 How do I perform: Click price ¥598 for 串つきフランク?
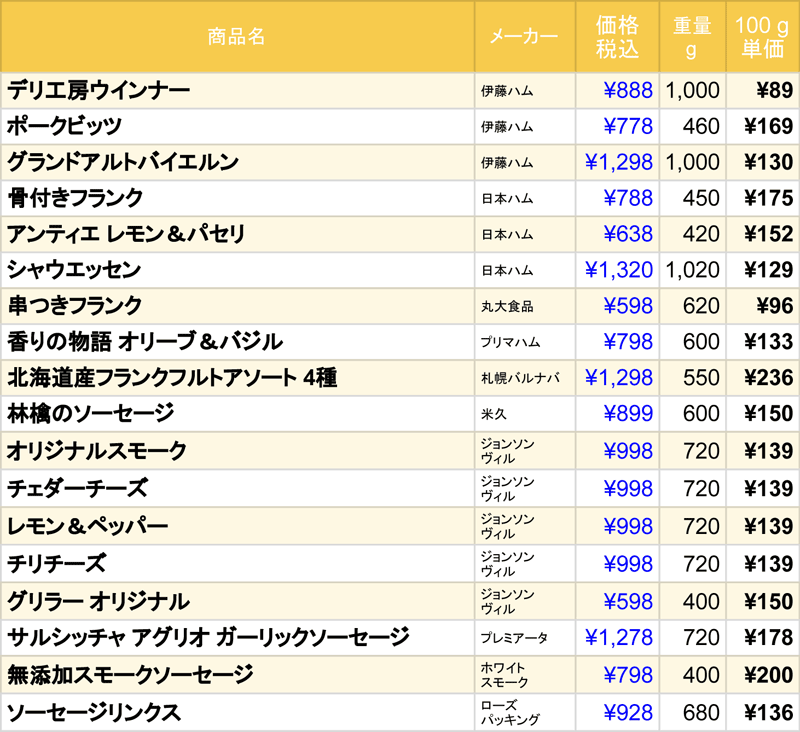pos(628,306)
